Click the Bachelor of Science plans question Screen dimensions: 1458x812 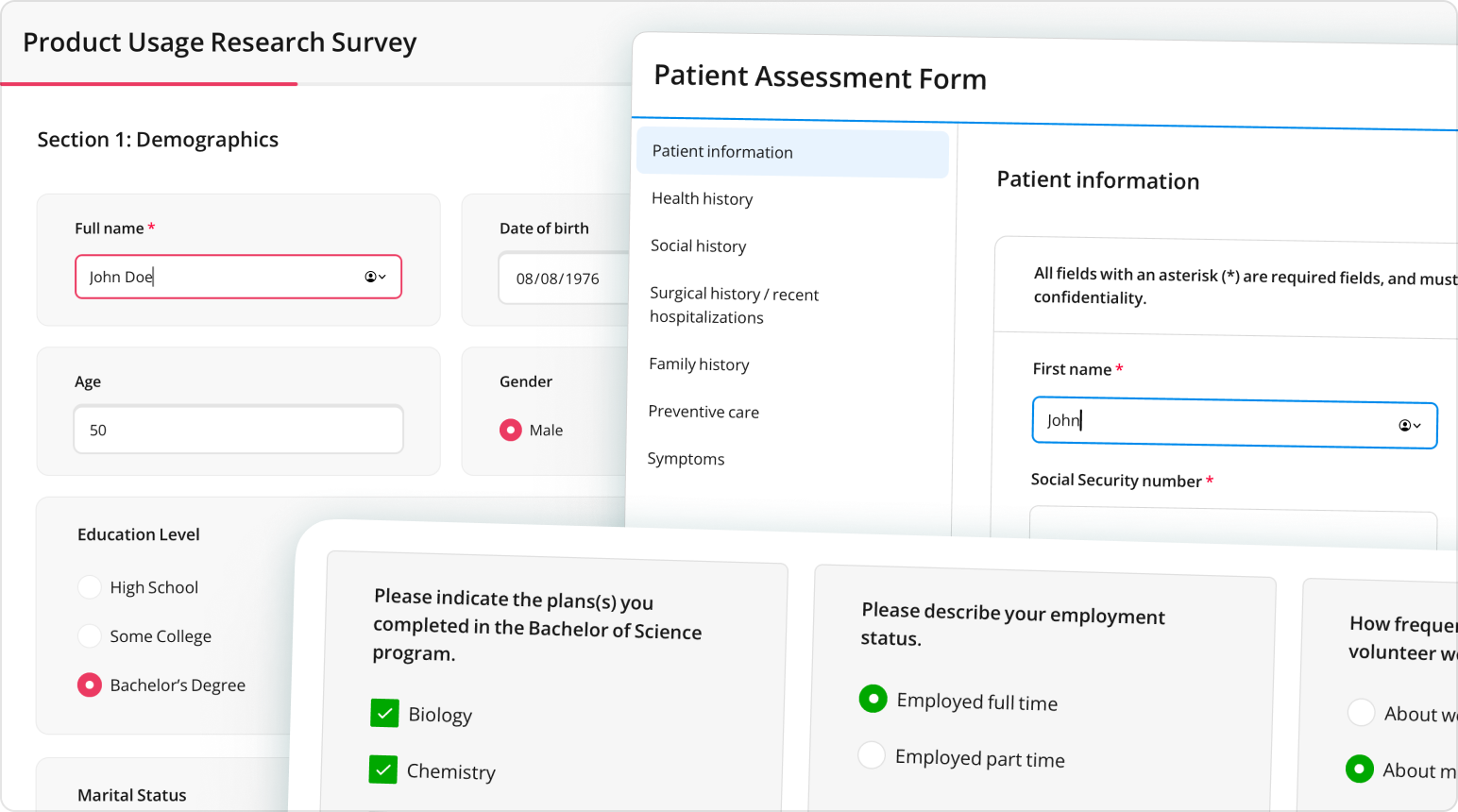tap(537, 626)
